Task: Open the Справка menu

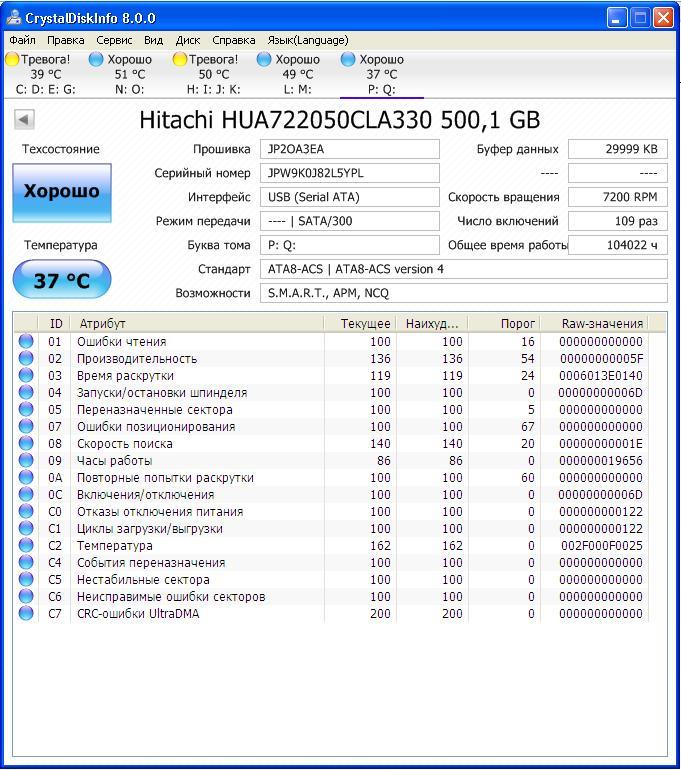Action: 234,40
